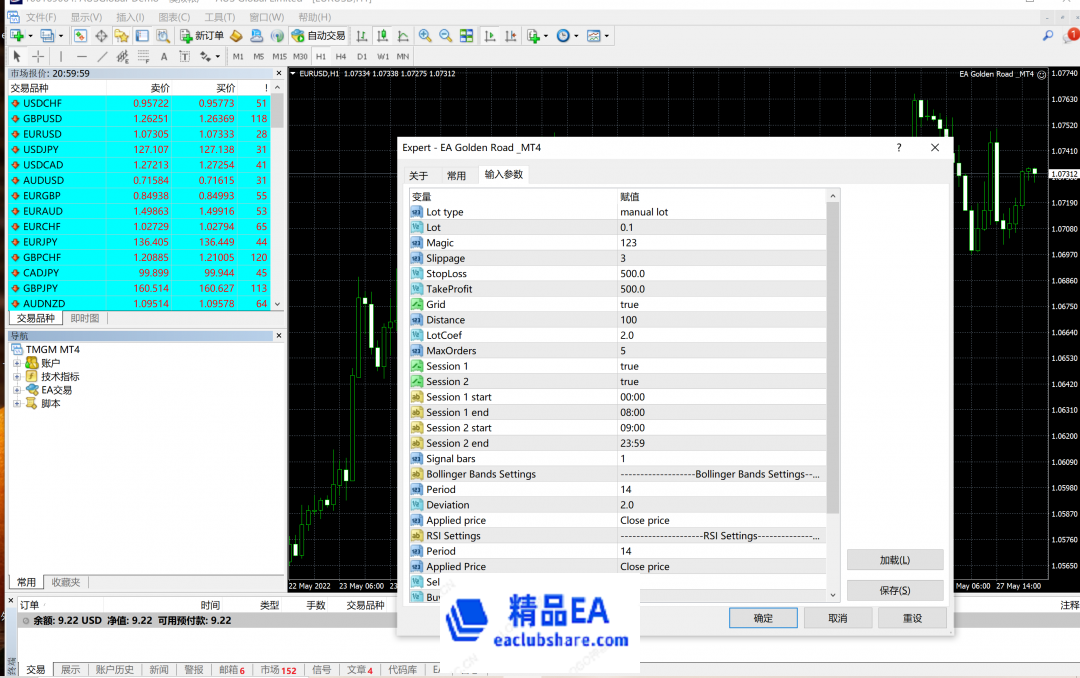Open the Strategy Tester magnifier icon
Image resolution: width=1080 pixels, height=678 pixels.
coord(163,36)
